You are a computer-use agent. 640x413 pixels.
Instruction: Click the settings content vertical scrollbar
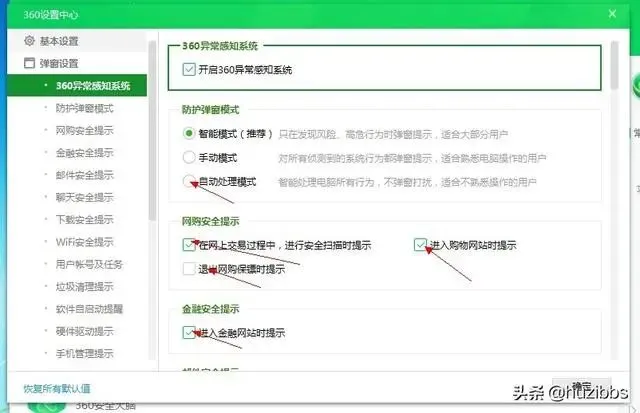click(x=614, y=65)
